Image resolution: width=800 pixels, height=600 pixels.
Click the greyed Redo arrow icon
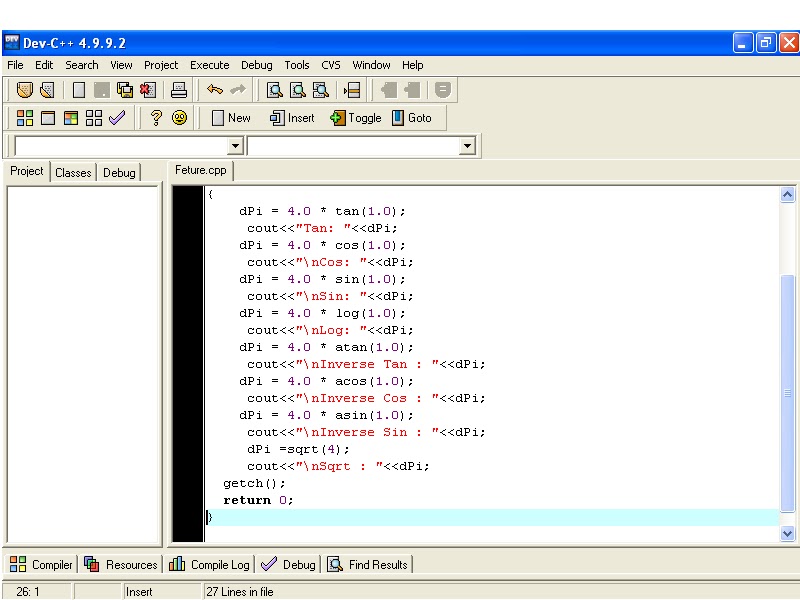pyautogui.click(x=238, y=90)
